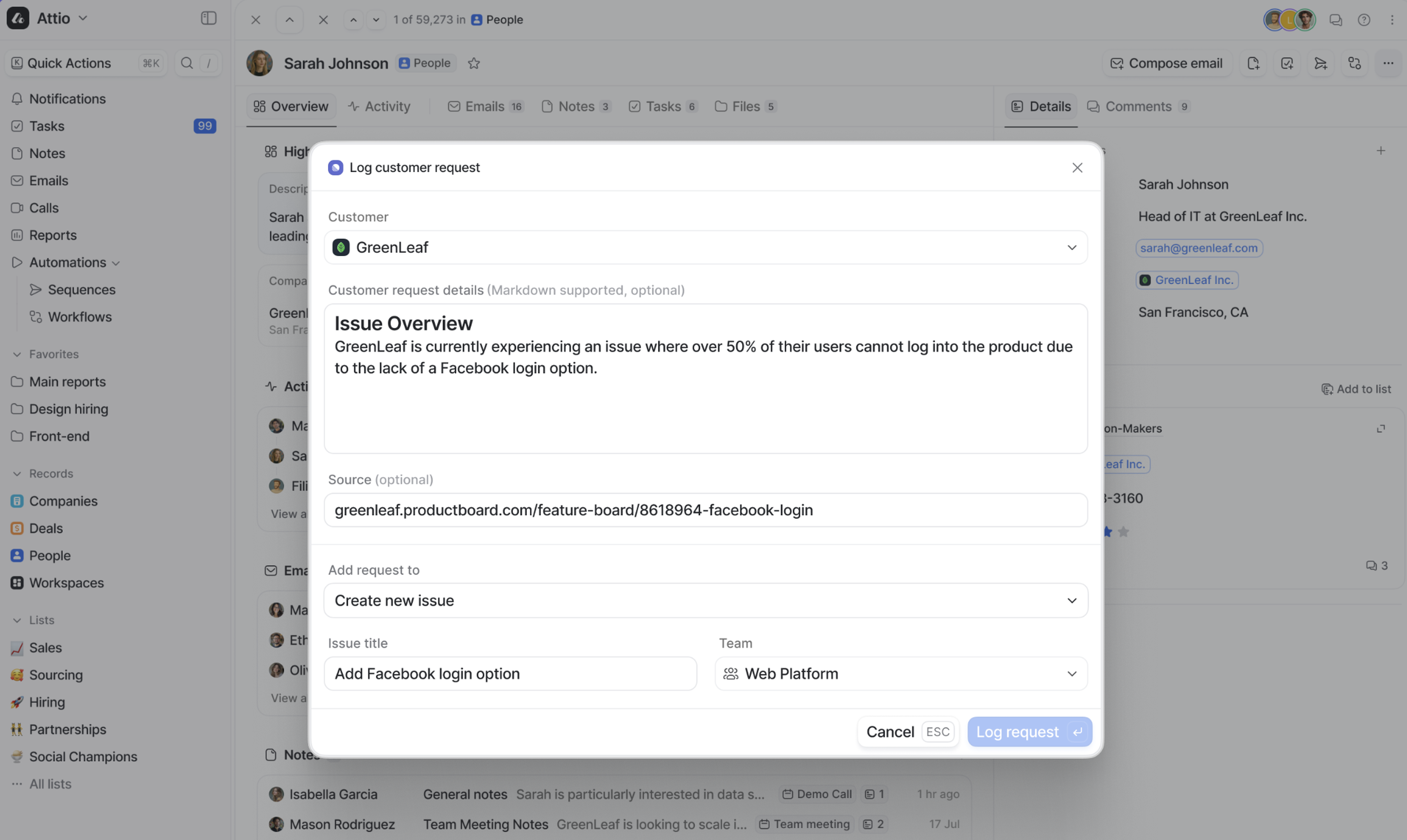1407x840 pixels.
Task: Open the help question mark icon
Action: pyautogui.click(x=1364, y=20)
